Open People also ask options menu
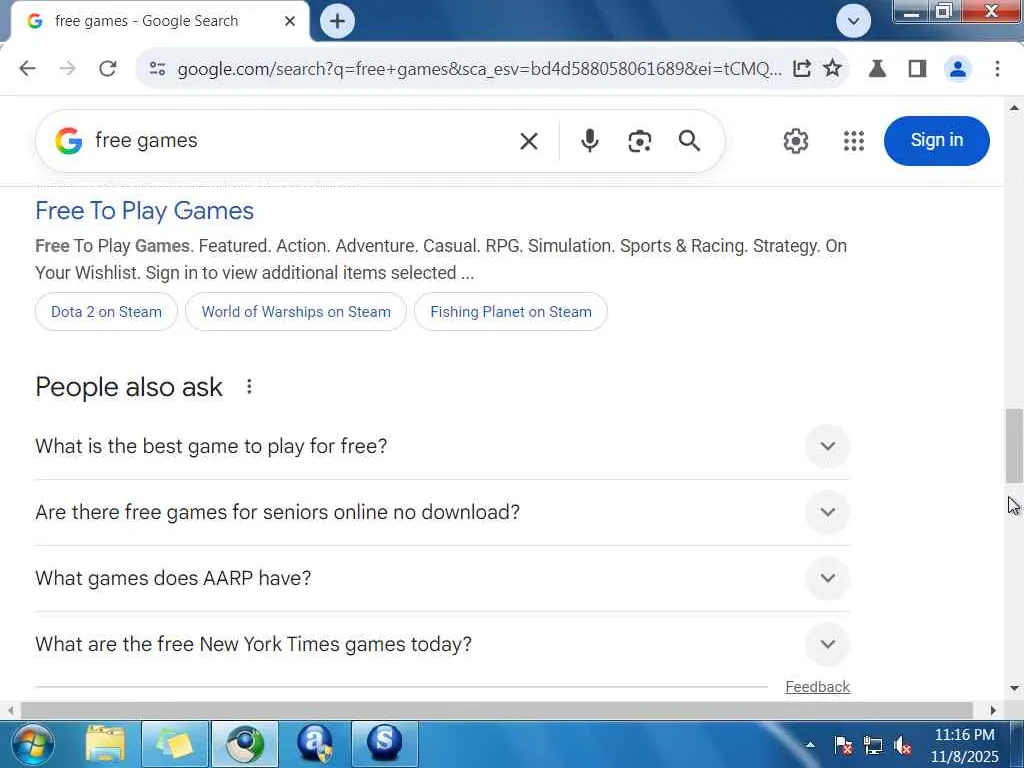Viewport: 1024px width, 768px height. pyautogui.click(x=249, y=387)
